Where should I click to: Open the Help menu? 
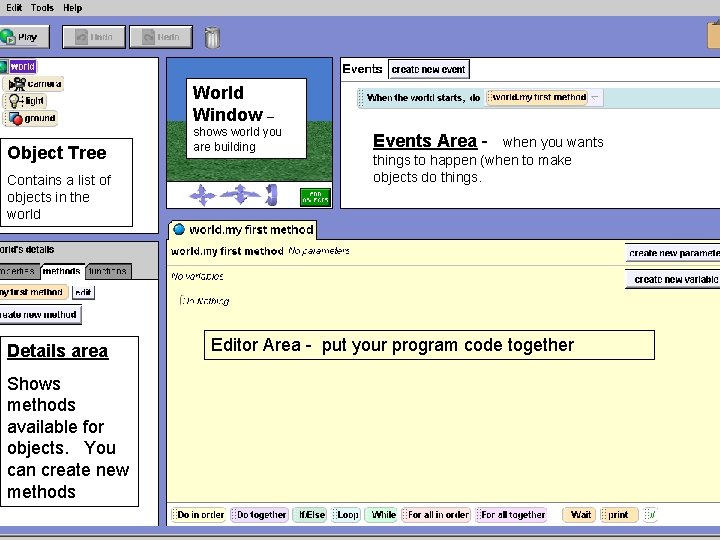(x=73, y=8)
